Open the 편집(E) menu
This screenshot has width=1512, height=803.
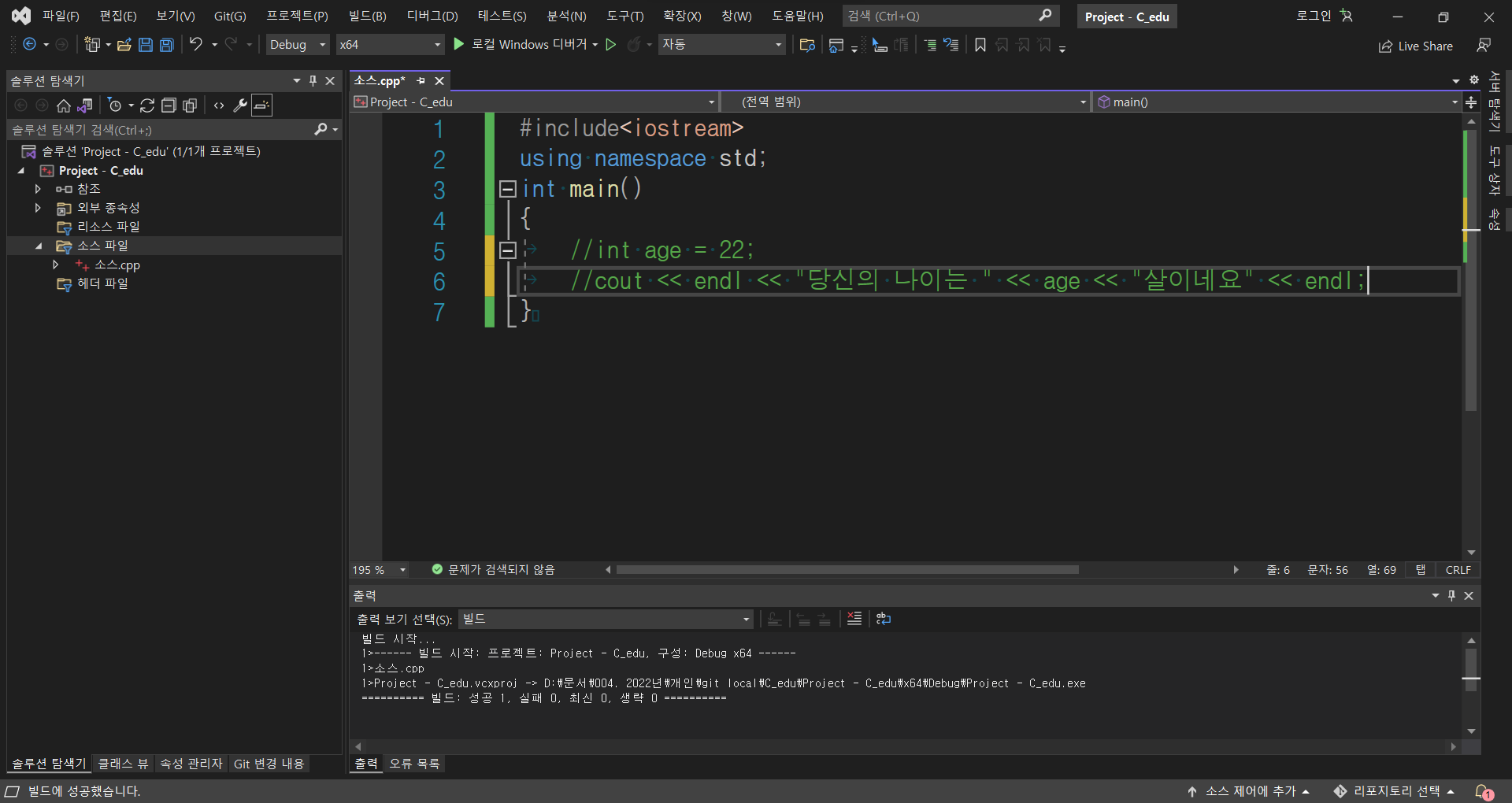point(118,16)
